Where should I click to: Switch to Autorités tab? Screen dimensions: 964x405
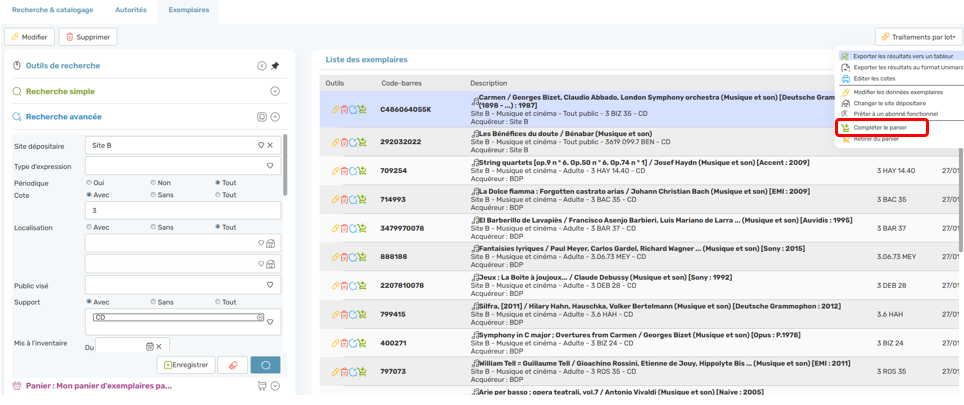[x=131, y=10]
